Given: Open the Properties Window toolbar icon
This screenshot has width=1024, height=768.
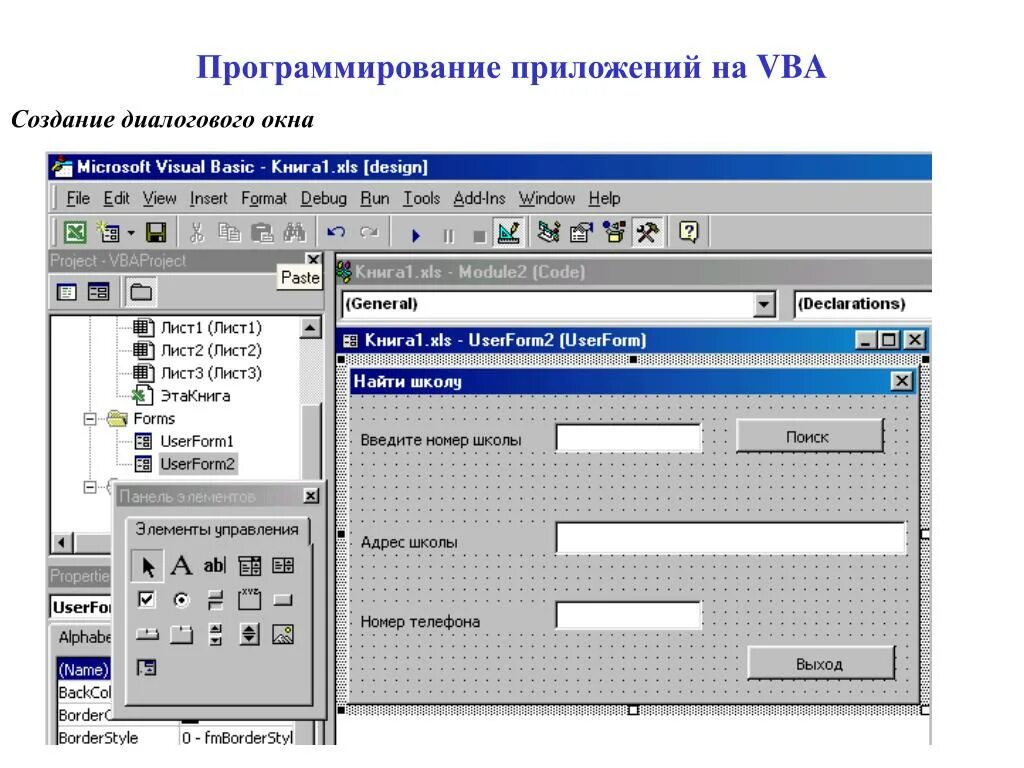Looking at the screenshot, I should (581, 232).
